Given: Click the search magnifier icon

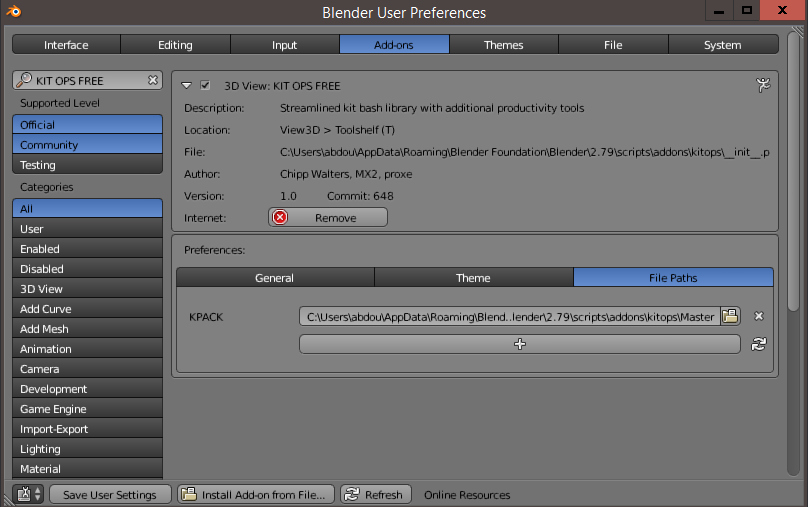Looking at the screenshot, I should tap(24, 80).
